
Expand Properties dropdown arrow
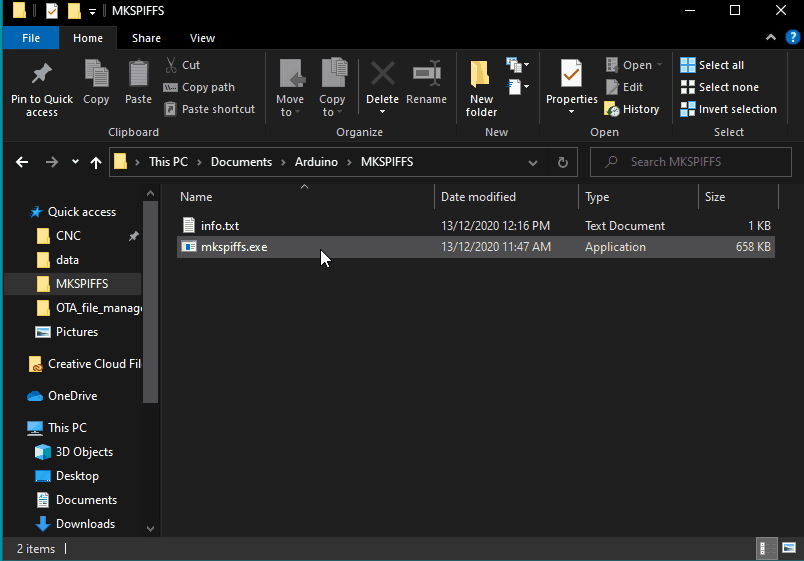[x=571, y=112]
